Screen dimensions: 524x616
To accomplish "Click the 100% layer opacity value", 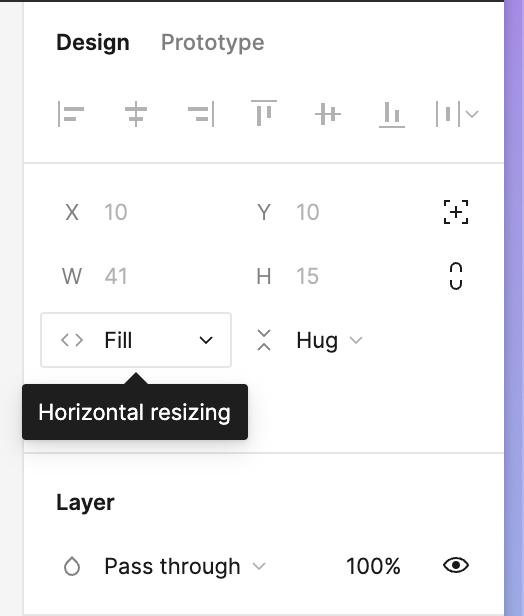I will (x=373, y=566).
